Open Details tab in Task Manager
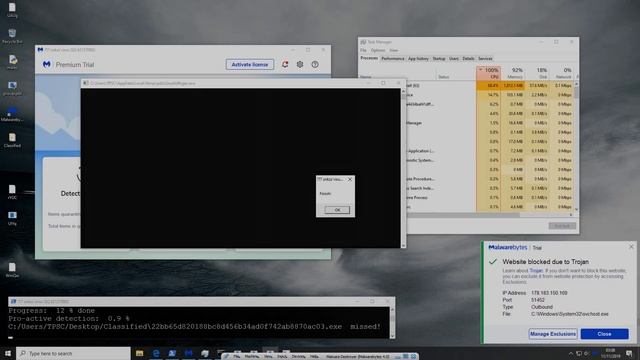 click(469, 59)
